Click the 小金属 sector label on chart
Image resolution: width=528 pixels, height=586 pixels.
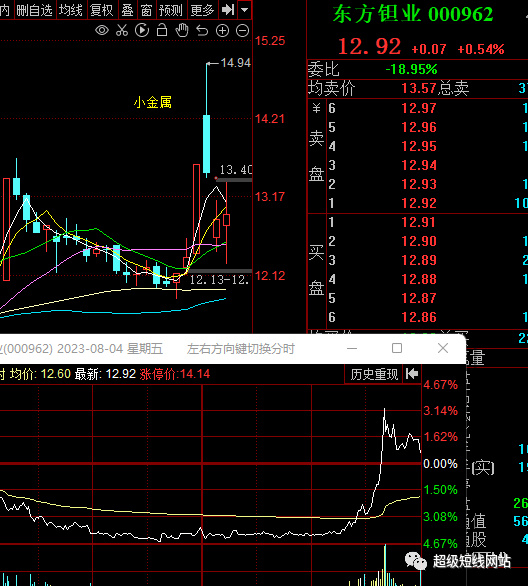[x=153, y=102]
